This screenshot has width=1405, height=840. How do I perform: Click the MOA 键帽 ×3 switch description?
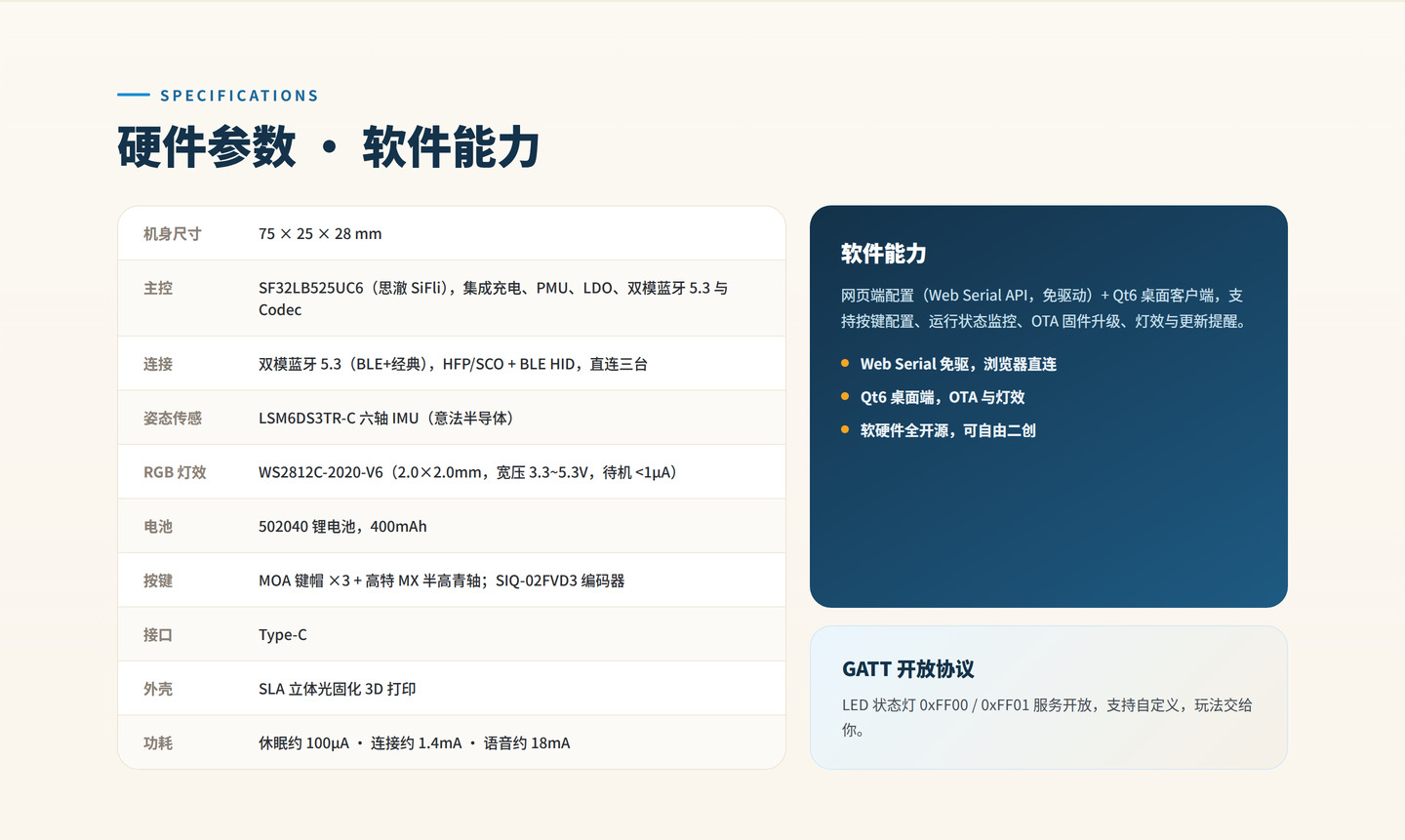[x=441, y=580]
